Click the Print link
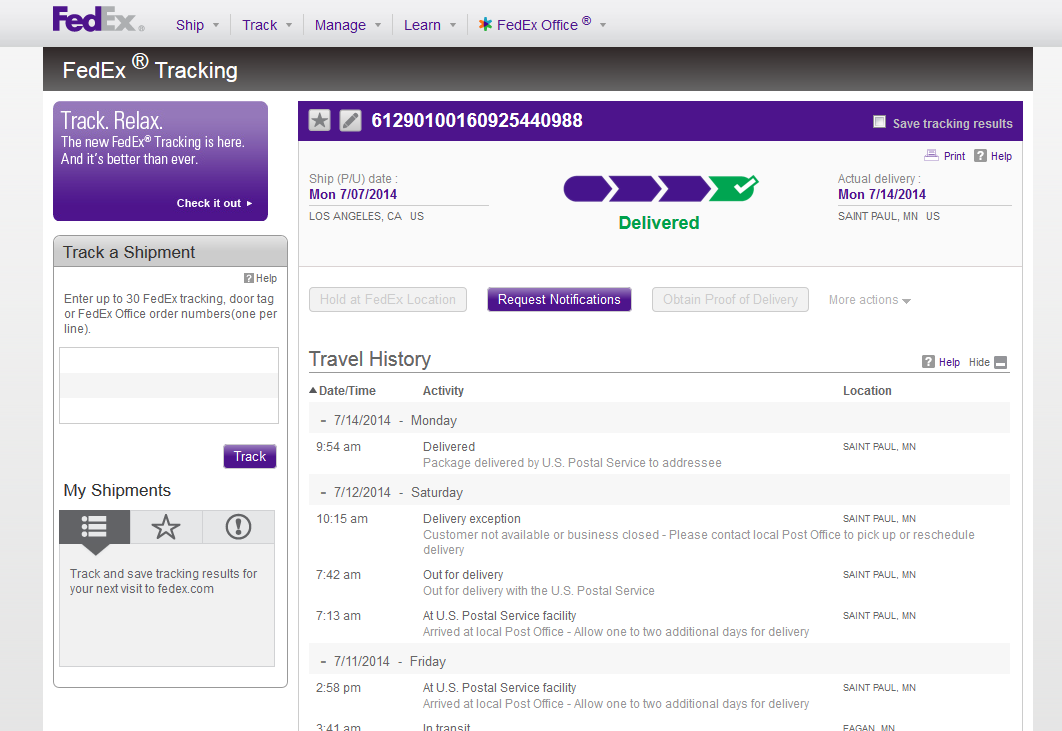Screen dimensions: 1062x731 [x=954, y=156]
